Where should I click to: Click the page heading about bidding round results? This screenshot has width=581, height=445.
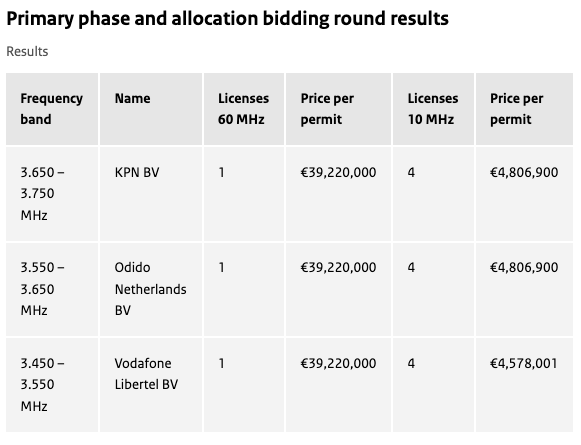pos(228,19)
